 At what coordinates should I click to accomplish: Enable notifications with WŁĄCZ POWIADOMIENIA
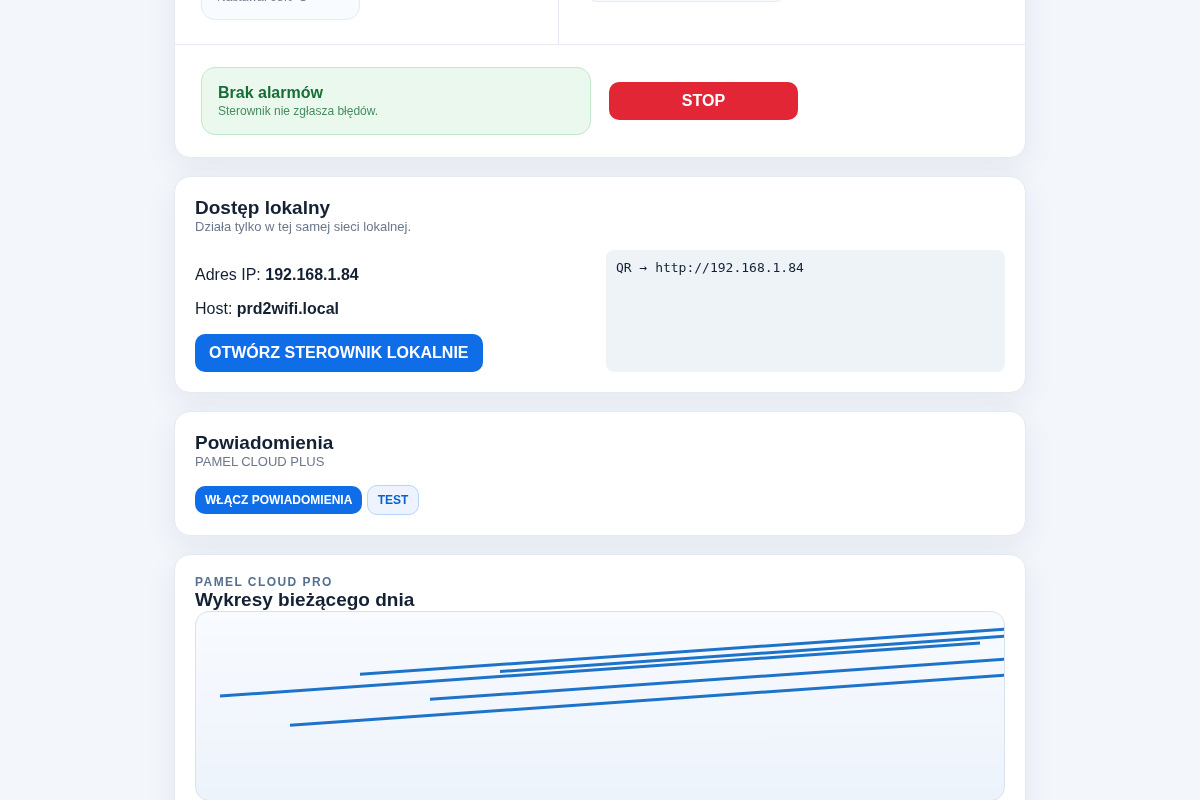tap(278, 500)
